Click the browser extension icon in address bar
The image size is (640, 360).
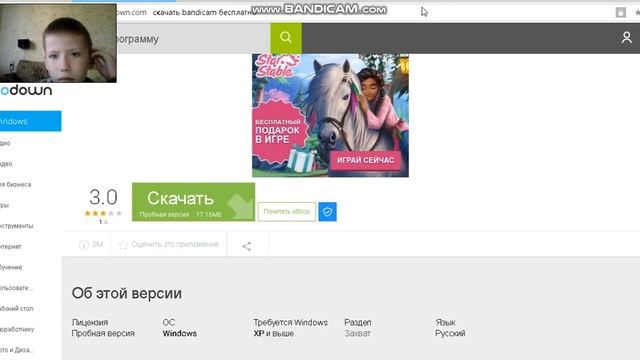pos(620,13)
